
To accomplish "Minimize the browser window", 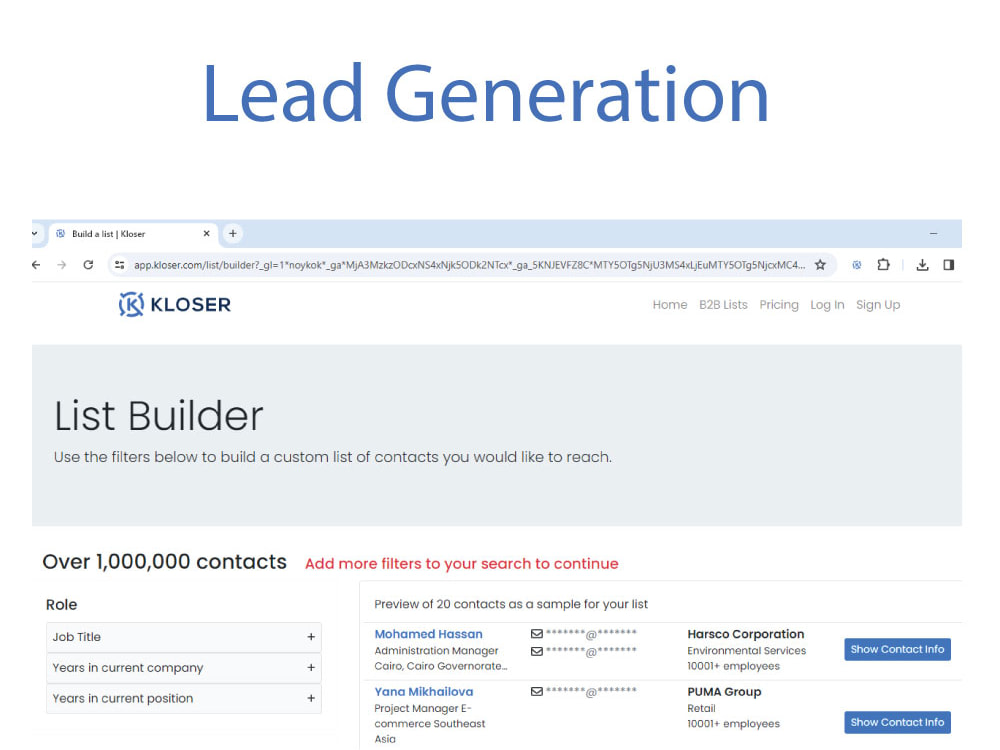I will (x=934, y=233).
